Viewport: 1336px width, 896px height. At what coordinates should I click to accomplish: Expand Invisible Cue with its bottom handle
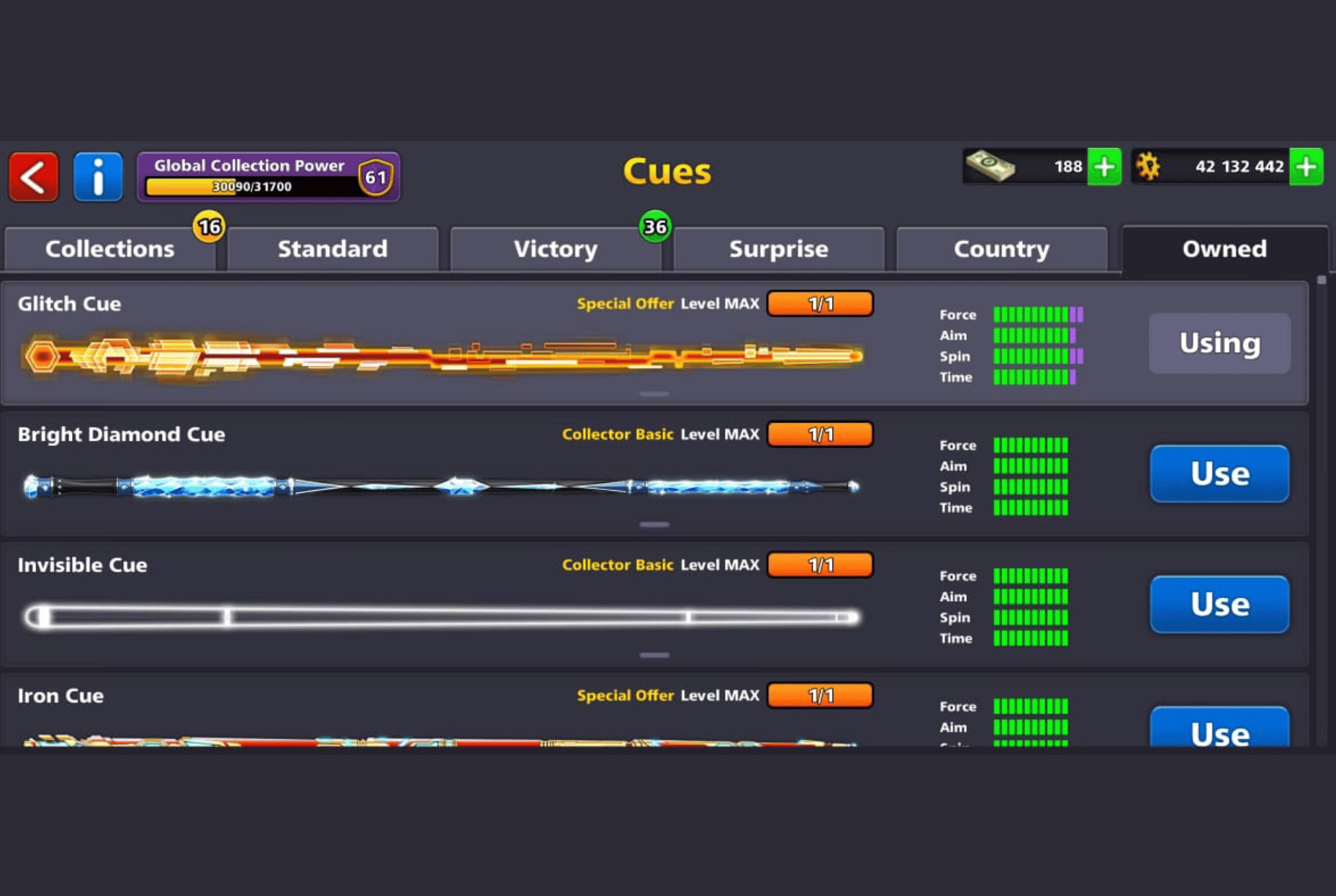tap(654, 655)
